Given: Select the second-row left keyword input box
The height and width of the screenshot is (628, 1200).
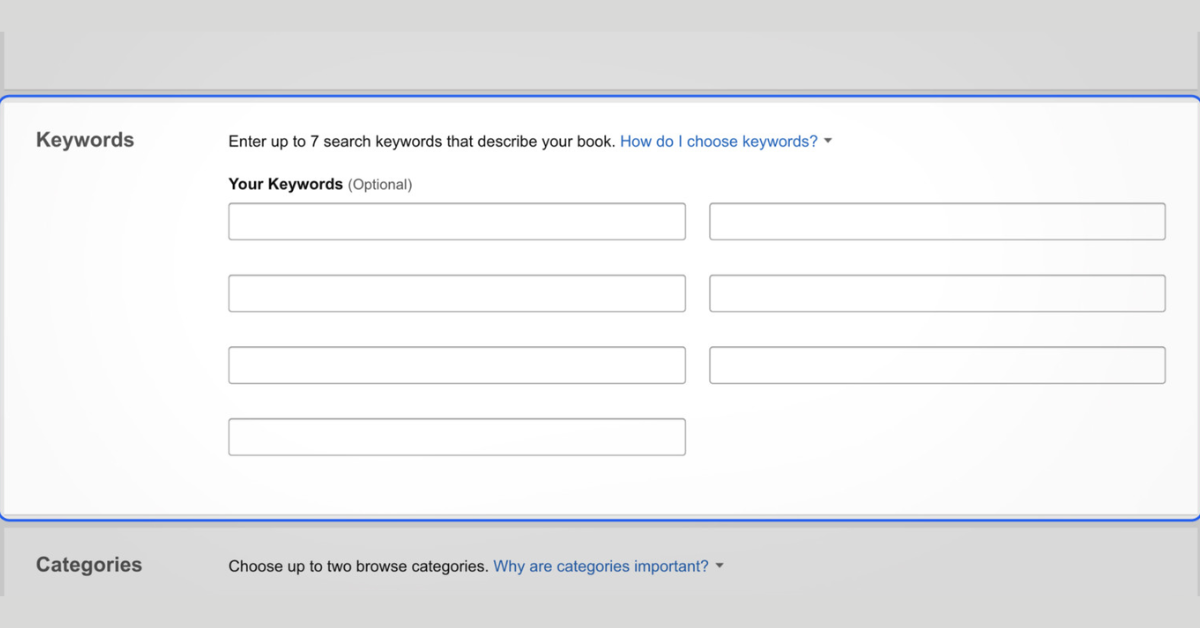Looking at the screenshot, I should pyautogui.click(x=456, y=294).
